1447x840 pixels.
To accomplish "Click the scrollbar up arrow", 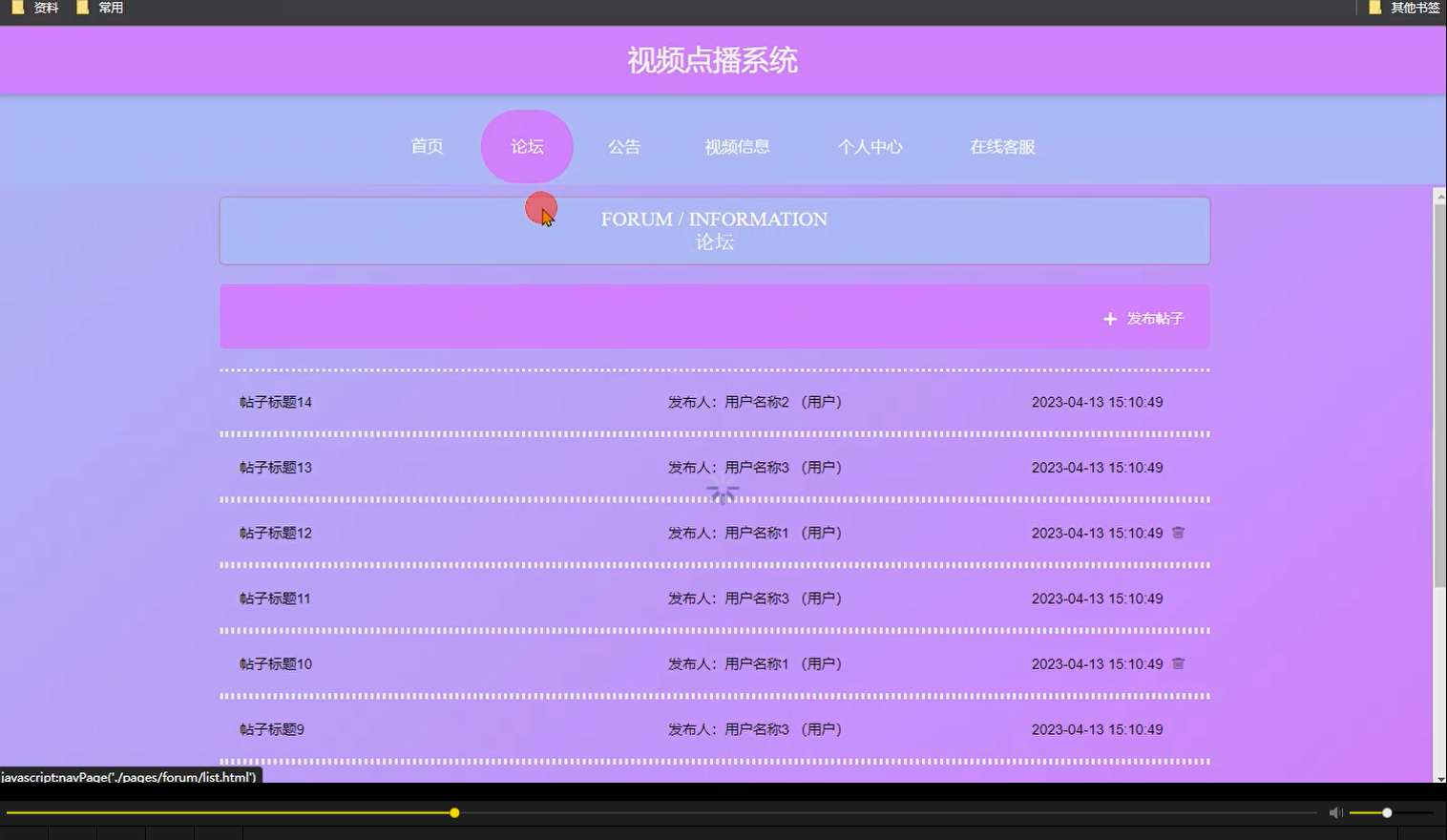I will coord(1439,196).
